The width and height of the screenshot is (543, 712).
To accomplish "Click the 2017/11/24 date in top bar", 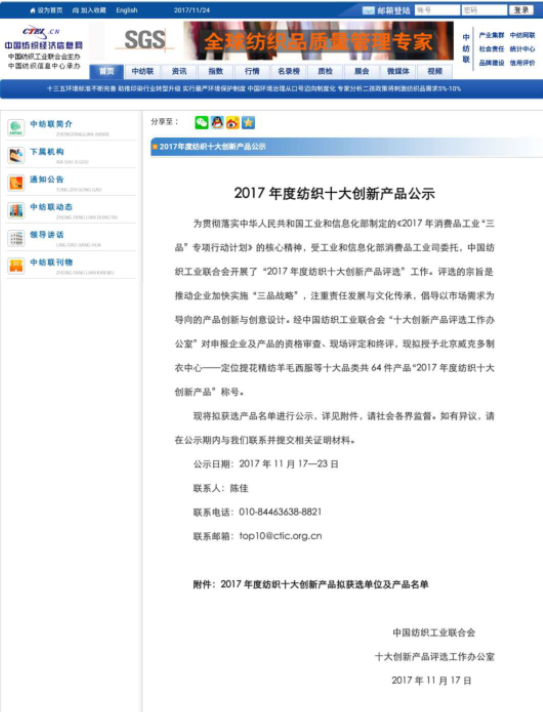I will tap(192, 10).
